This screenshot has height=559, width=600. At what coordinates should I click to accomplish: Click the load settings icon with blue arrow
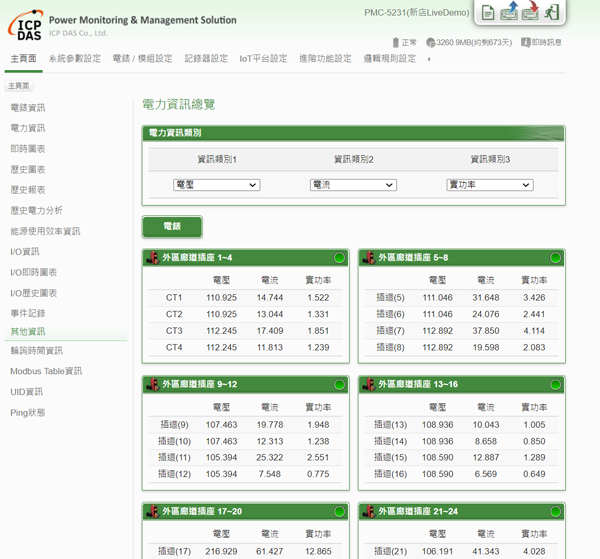[509, 11]
